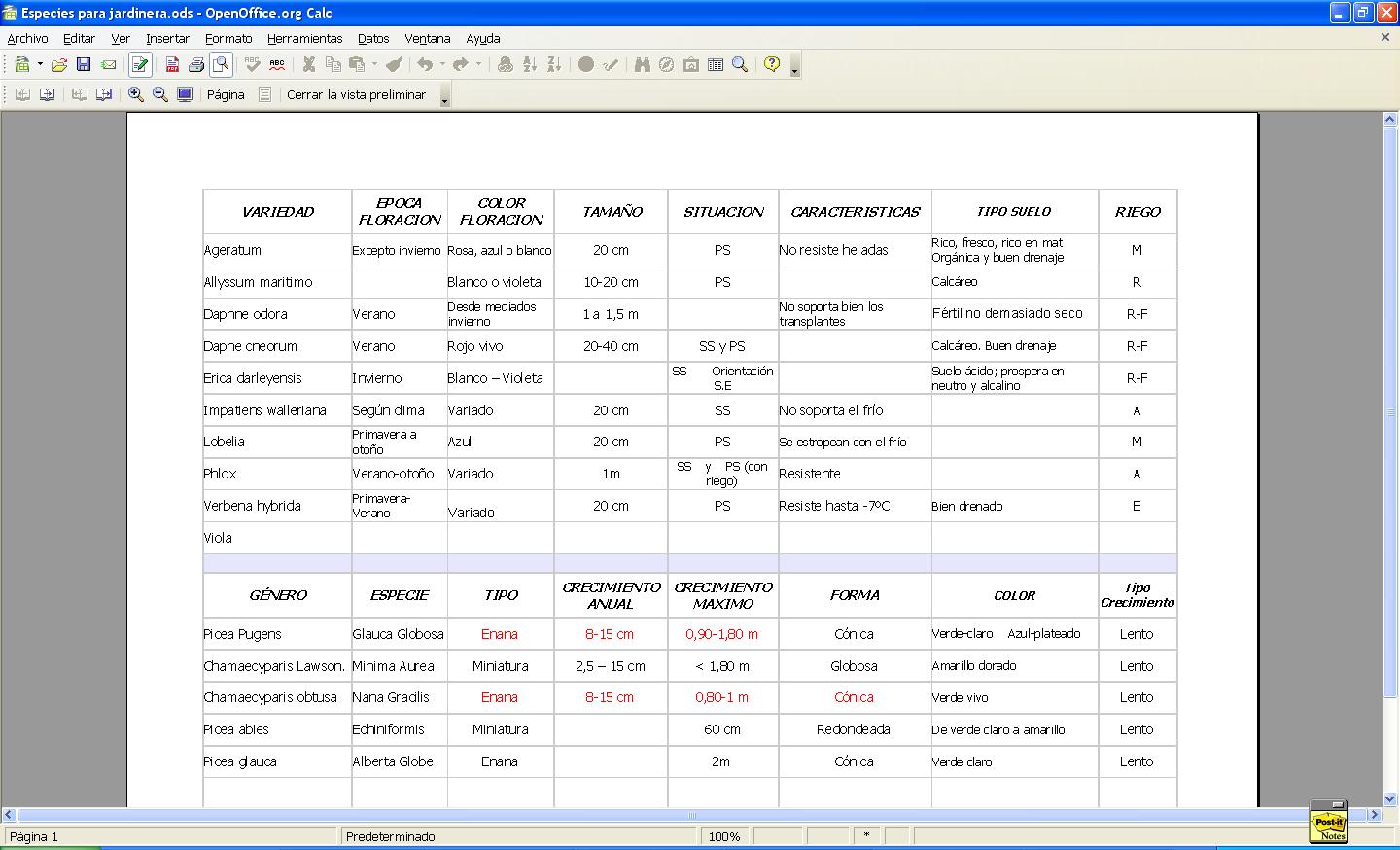Open the Ventana menu
This screenshot has width=1400, height=850.
tap(428, 38)
